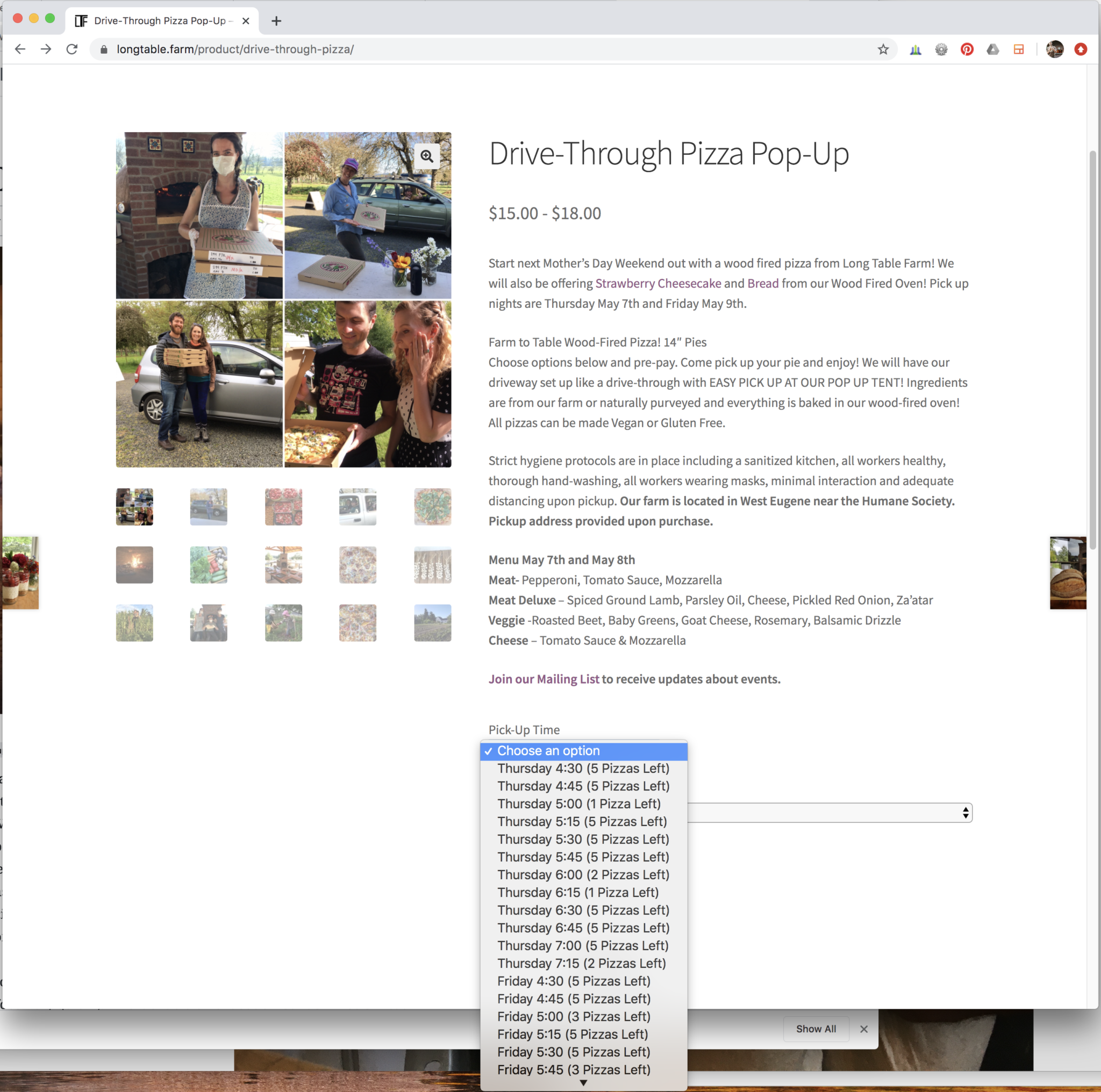Select the strawberries gallery thumbnail

[x=283, y=506]
